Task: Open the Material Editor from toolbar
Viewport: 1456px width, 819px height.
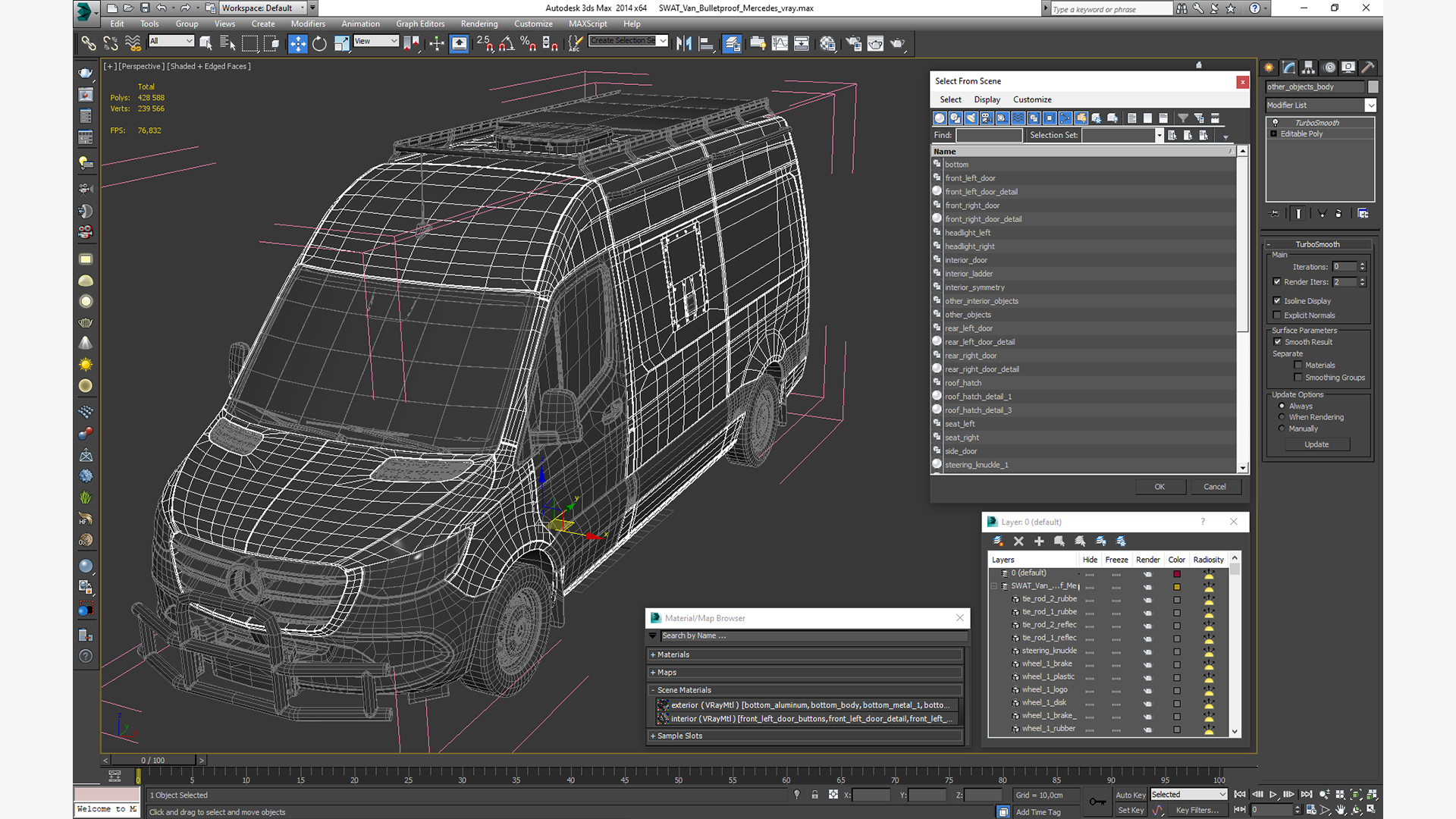Action: pyautogui.click(x=827, y=44)
